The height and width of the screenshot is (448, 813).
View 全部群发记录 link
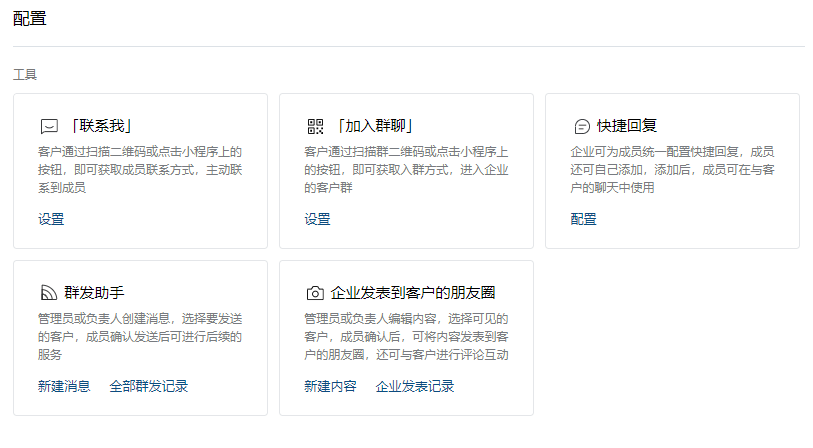coord(149,386)
